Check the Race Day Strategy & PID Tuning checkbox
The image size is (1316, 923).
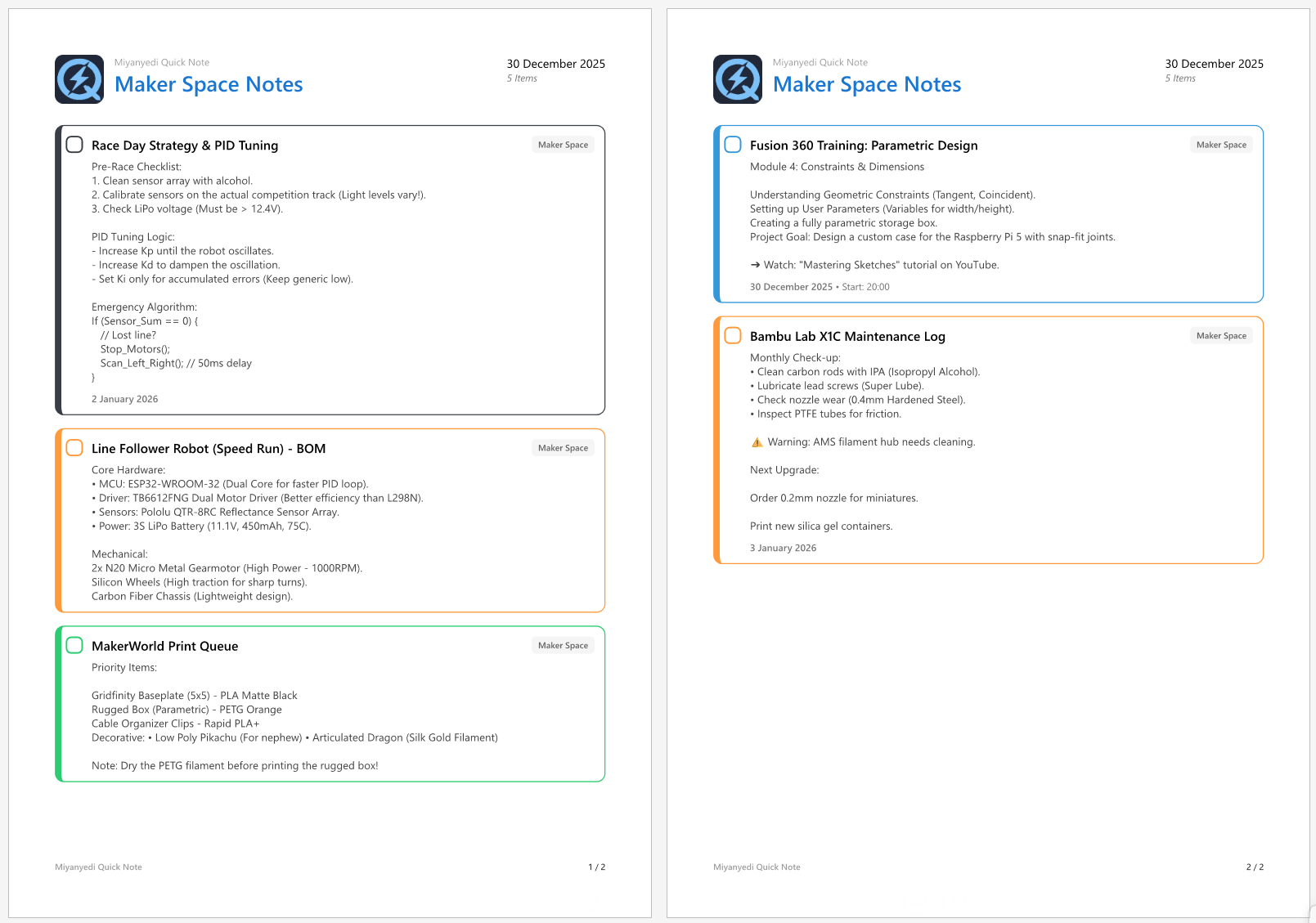tap(74, 145)
